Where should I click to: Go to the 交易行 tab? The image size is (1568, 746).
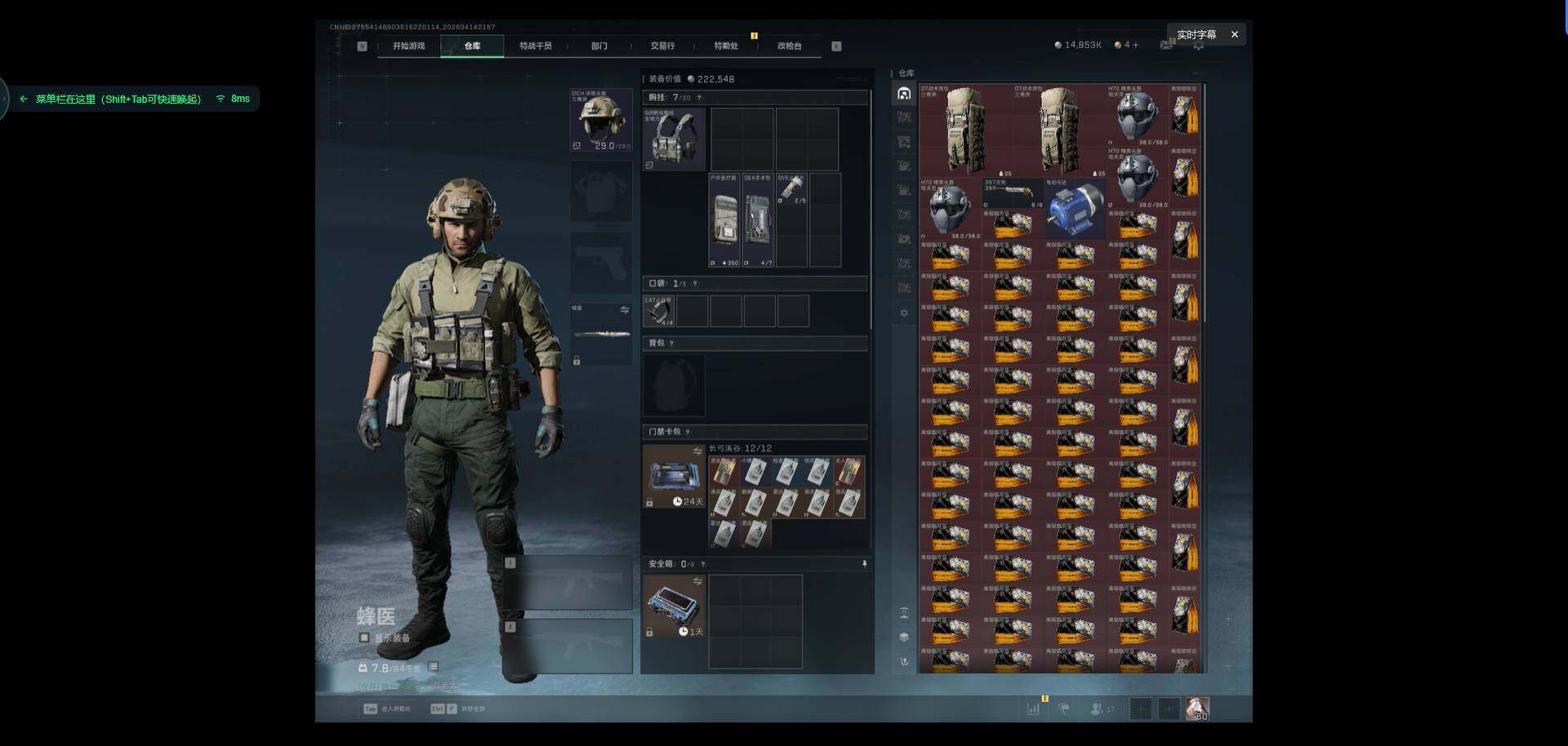coord(662,47)
